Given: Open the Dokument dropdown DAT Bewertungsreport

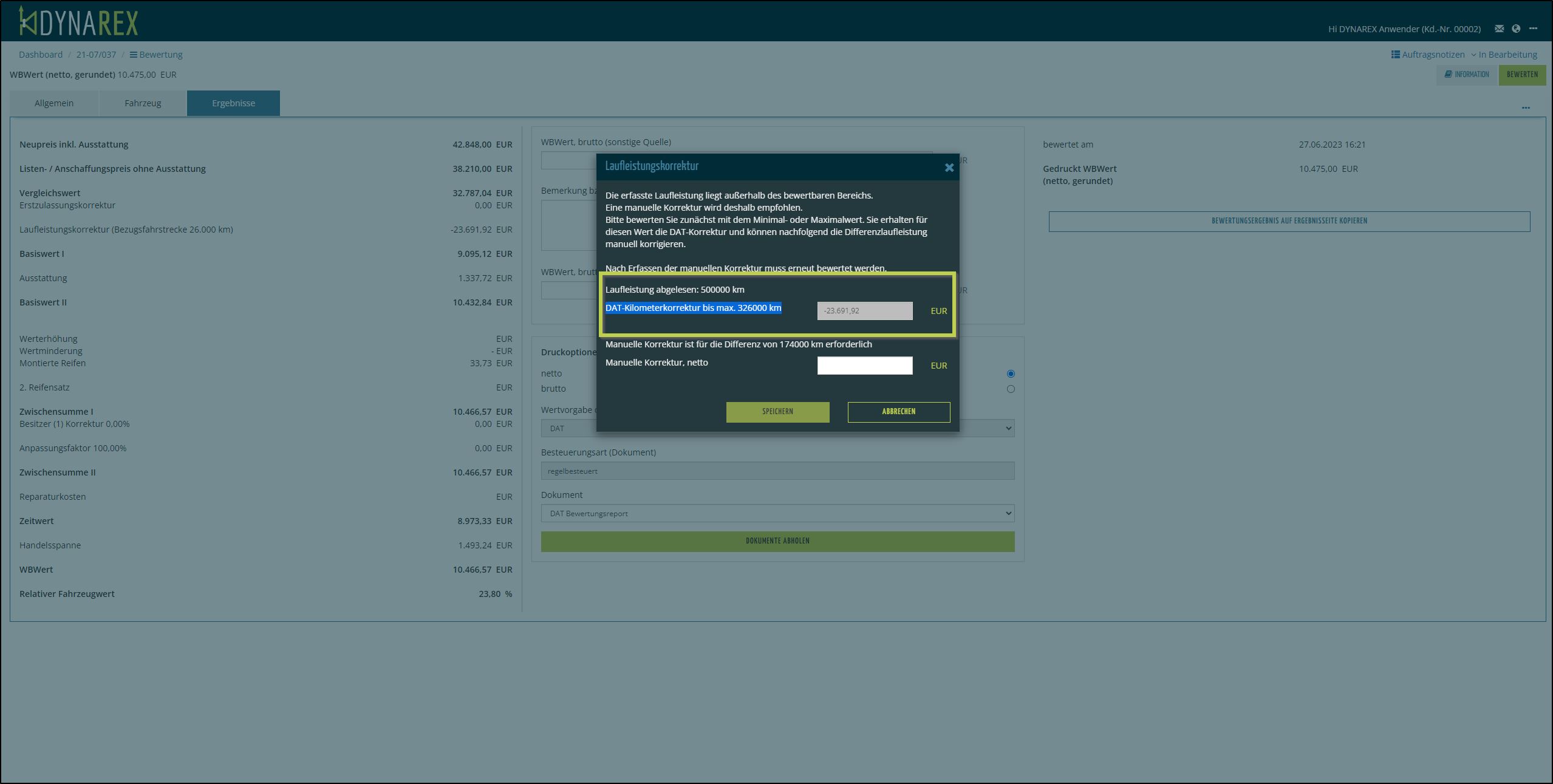Looking at the screenshot, I should coord(777,513).
